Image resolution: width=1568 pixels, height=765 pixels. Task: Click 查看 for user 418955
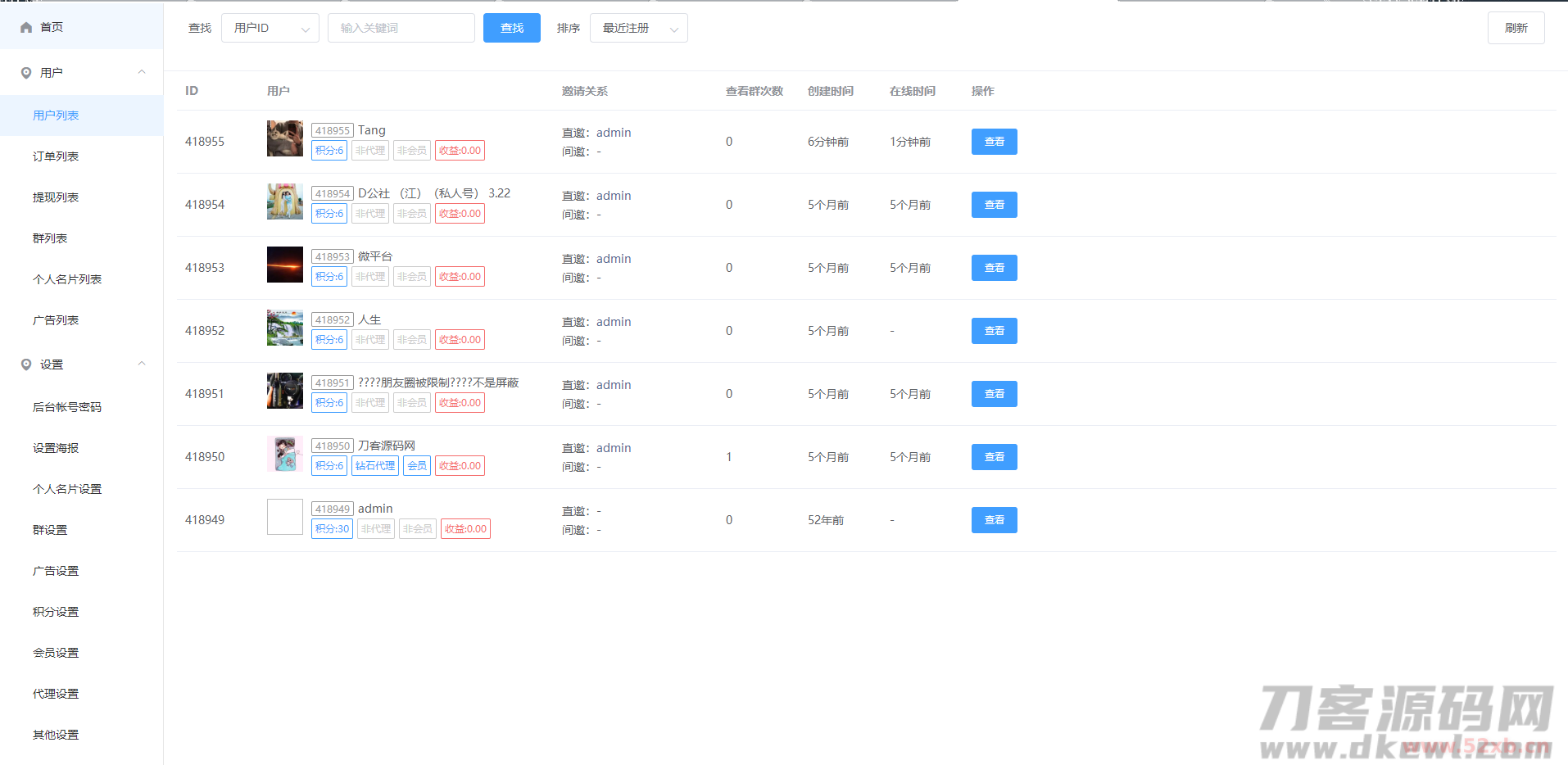click(994, 142)
